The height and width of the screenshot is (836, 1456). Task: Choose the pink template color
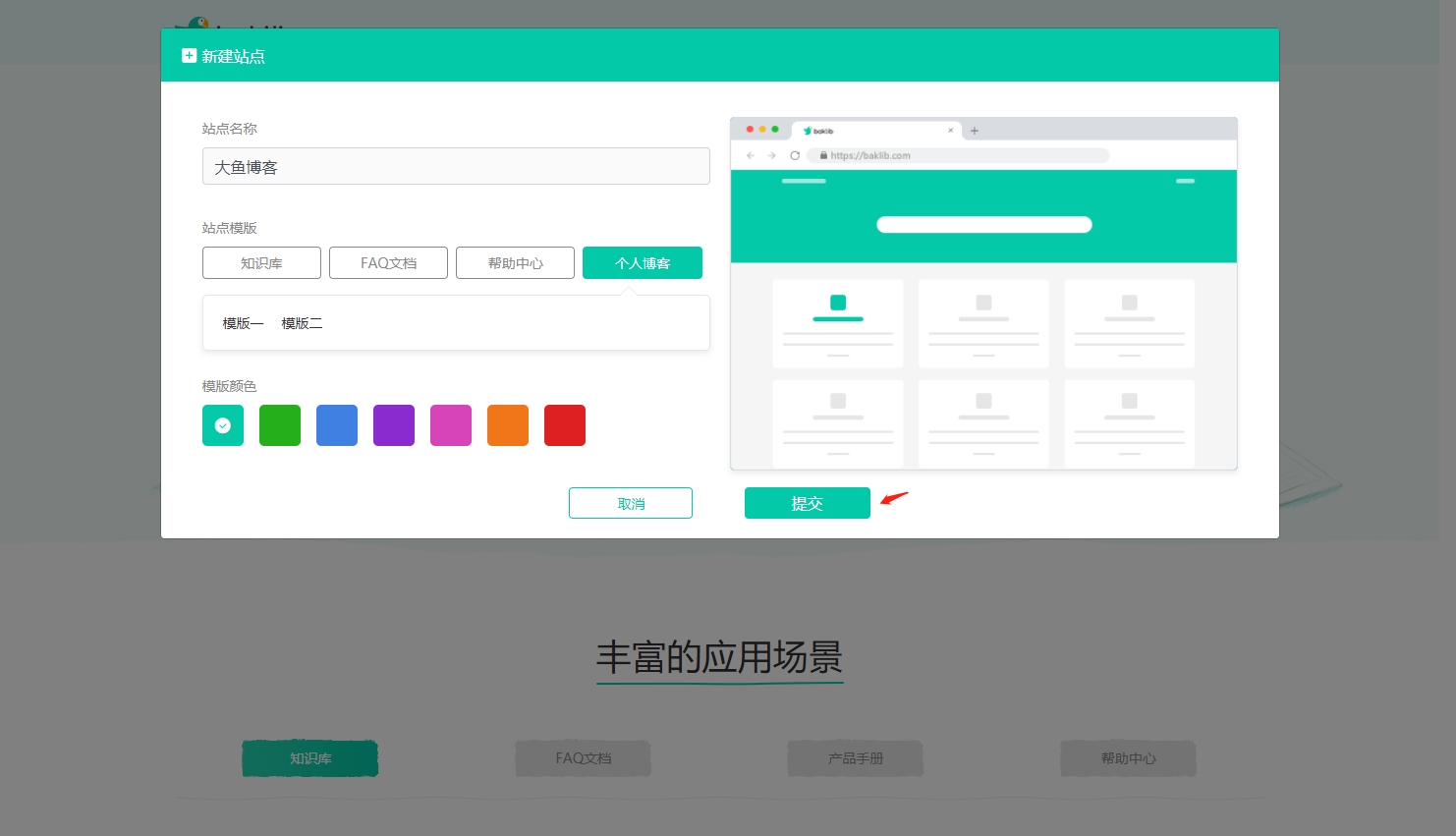451,425
